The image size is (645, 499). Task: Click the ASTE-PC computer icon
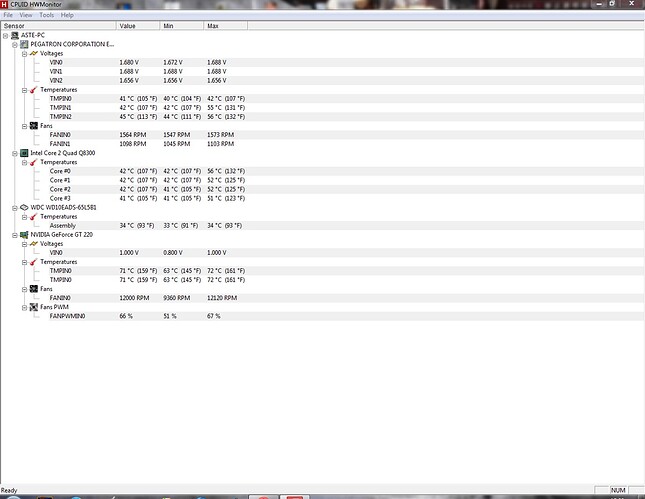pos(15,35)
